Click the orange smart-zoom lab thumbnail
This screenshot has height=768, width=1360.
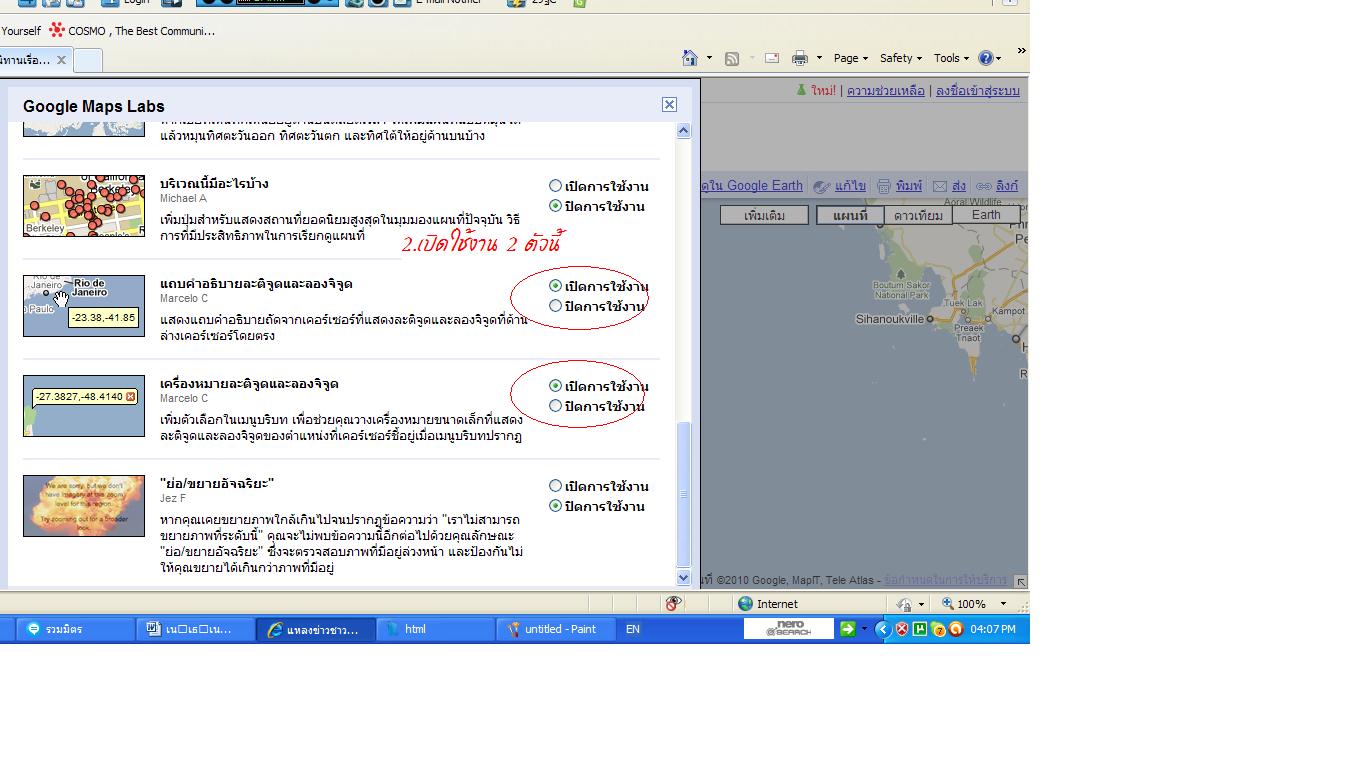coord(84,506)
